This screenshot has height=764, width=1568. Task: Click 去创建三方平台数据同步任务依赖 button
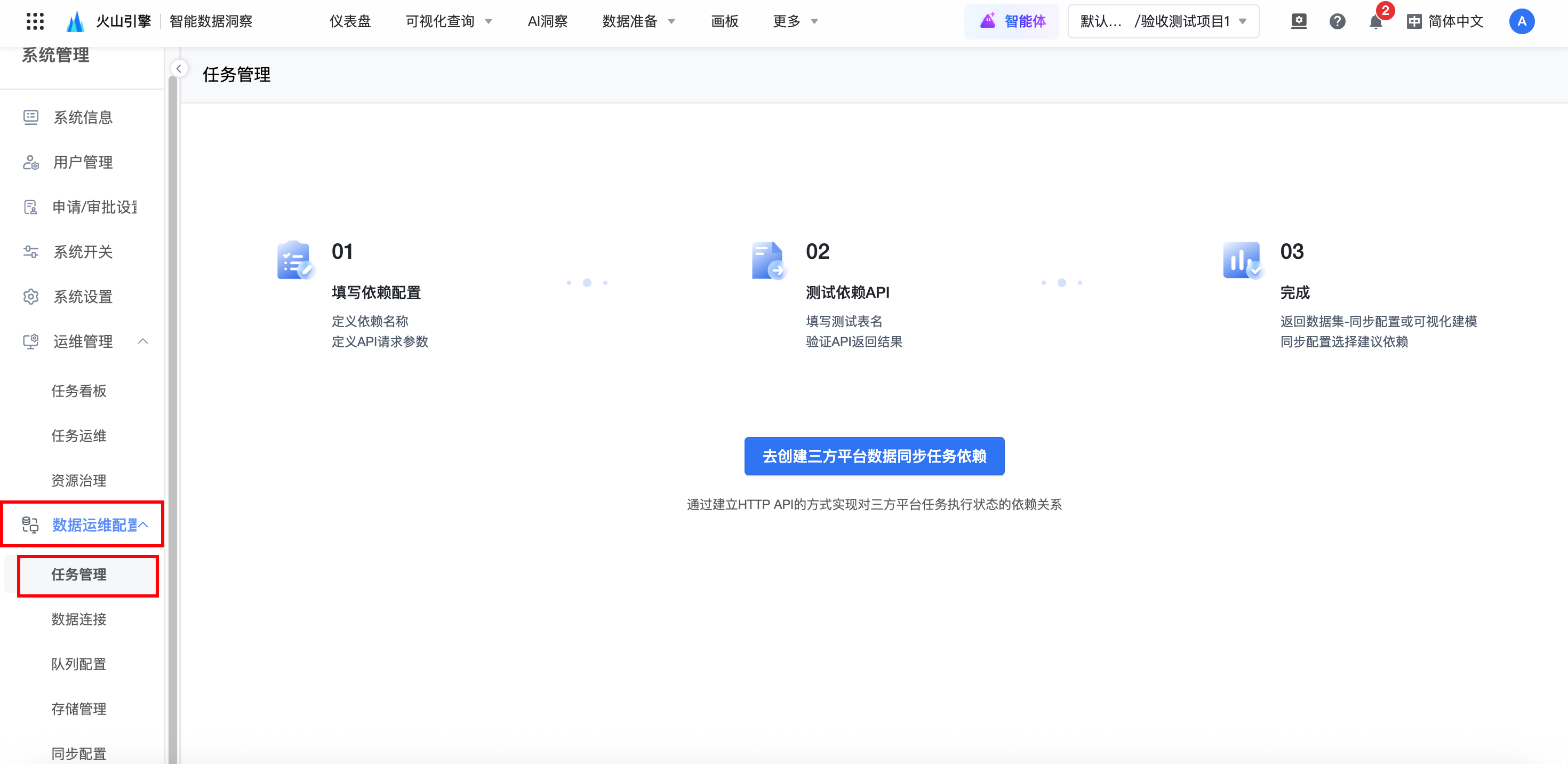pos(874,456)
